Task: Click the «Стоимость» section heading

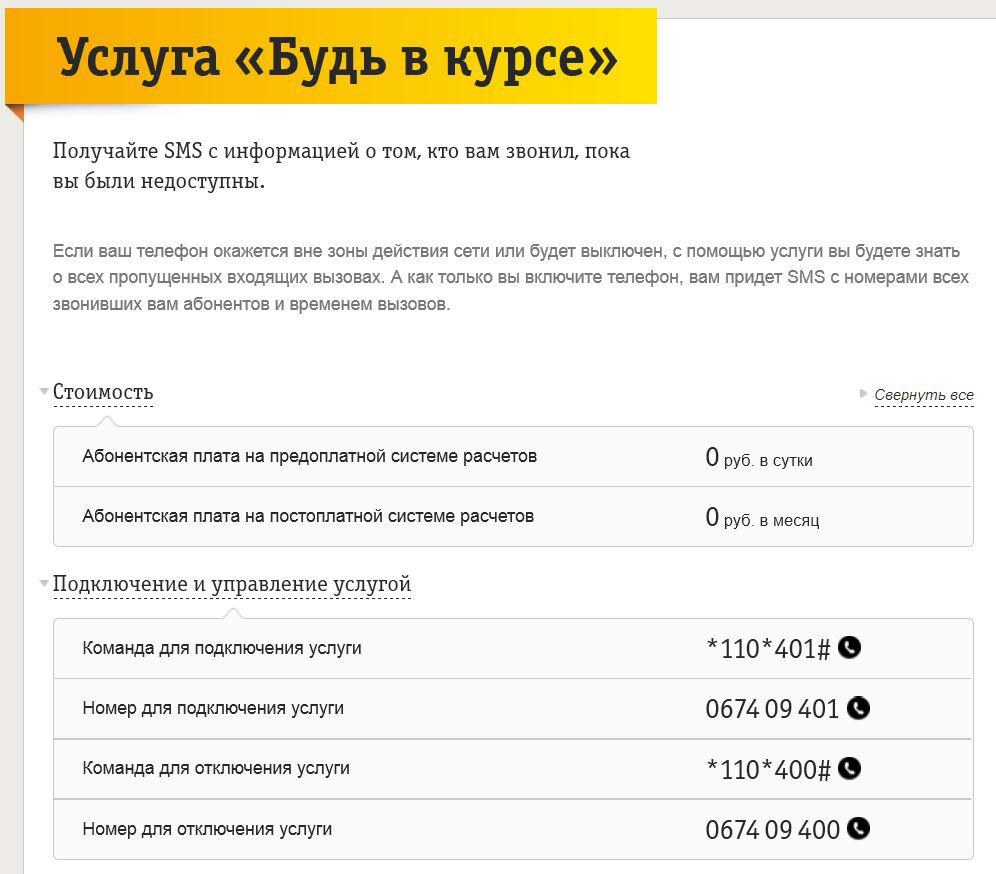Action: [103, 392]
